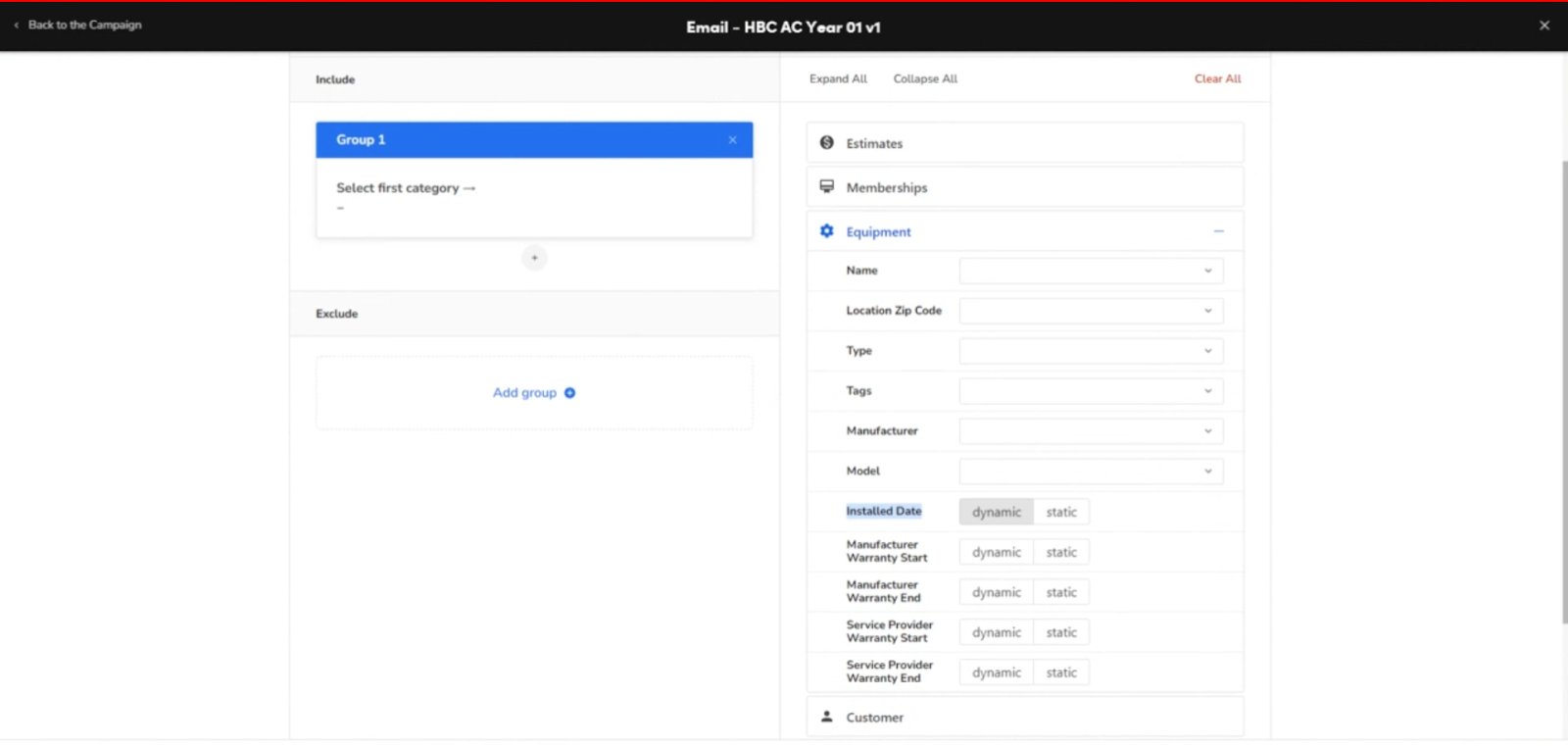This screenshot has height=746, width=1568.
Task: Choose static for Manufacturer Warranty End
Action: coord(1061,592)
